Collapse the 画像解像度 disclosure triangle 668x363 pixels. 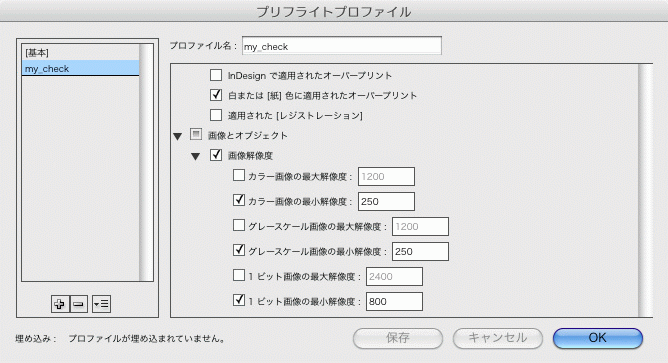tap(196, 156)
